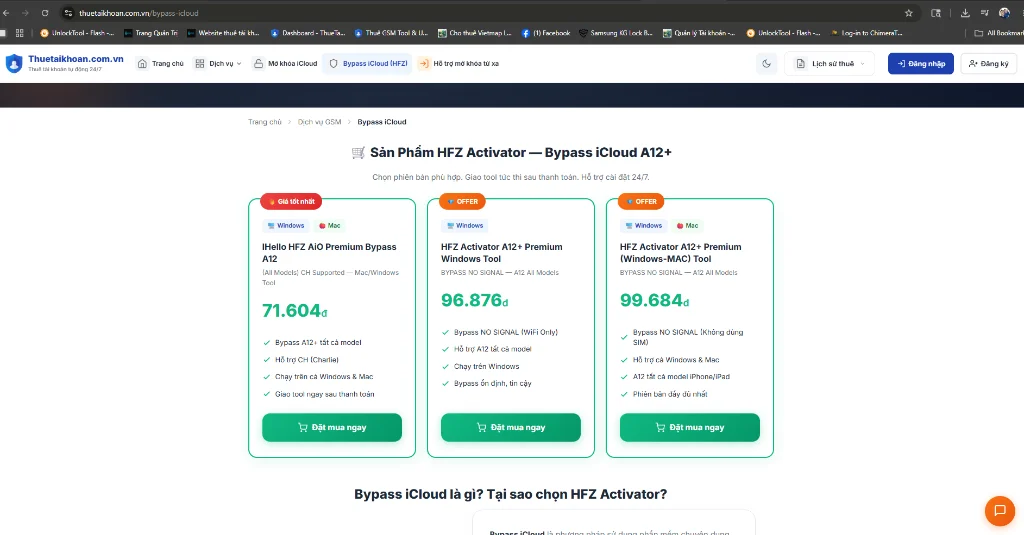The width and height of the screenshot is (1024, 535).
Task: Click the Trang chủ breadcrumb link
Action: 264,122
